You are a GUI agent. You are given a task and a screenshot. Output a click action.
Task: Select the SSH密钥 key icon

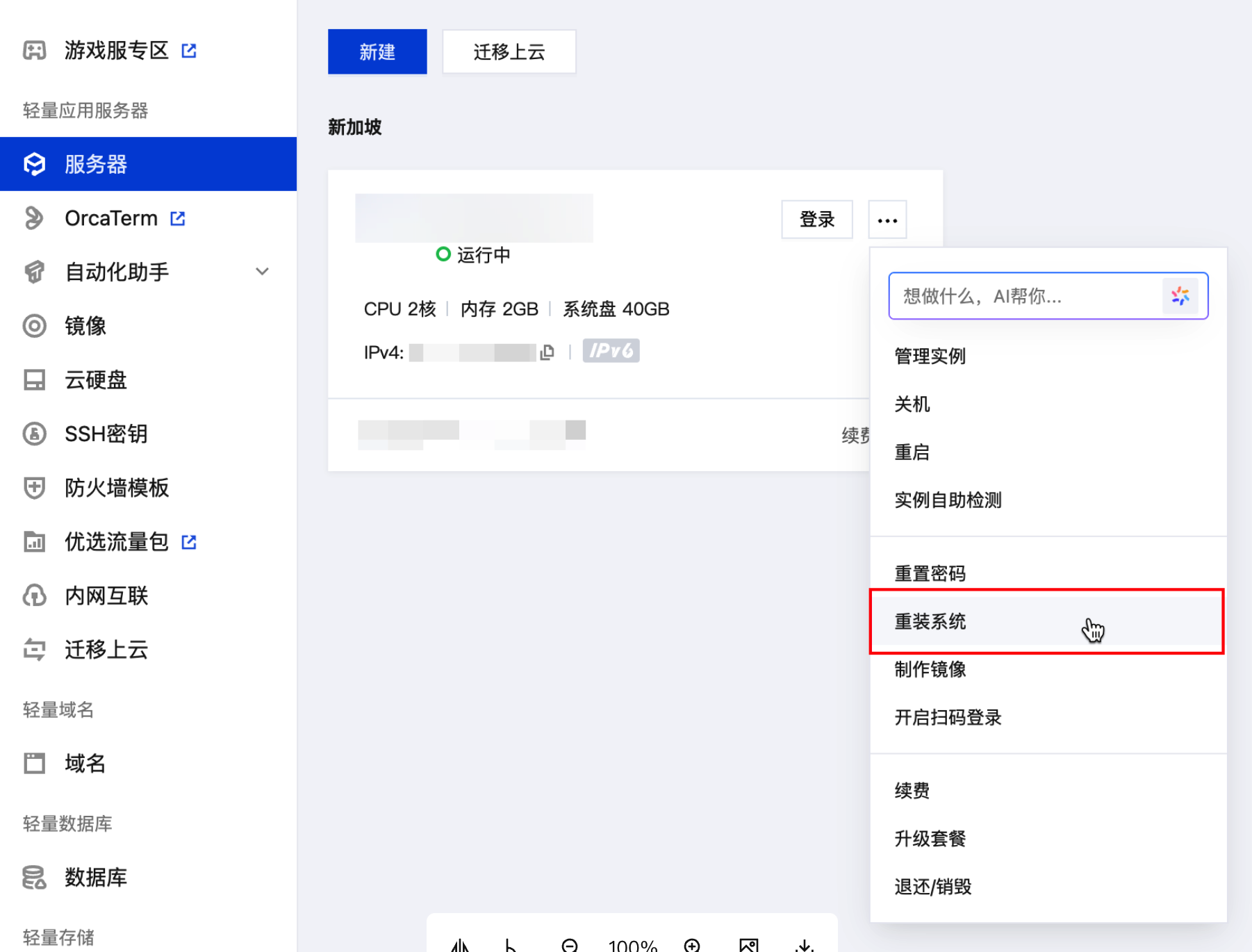(34, 434)
